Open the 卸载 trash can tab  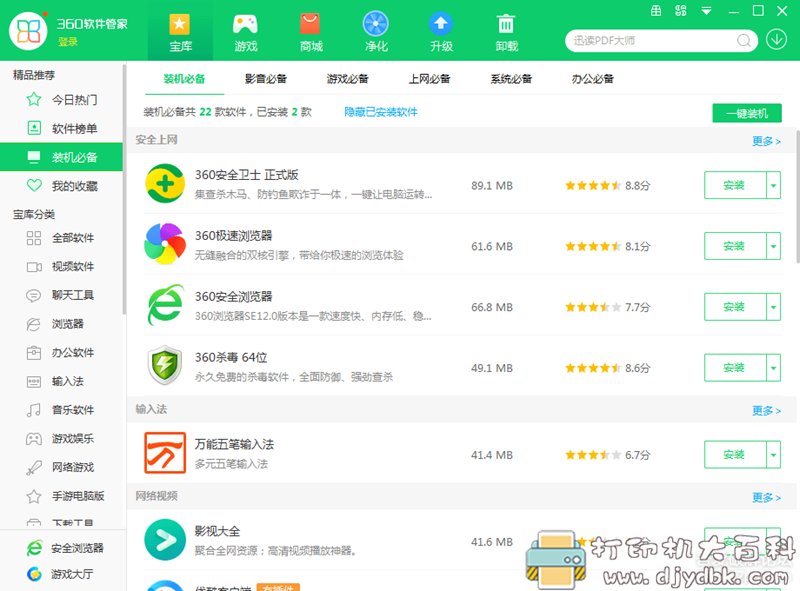[507, 32]
